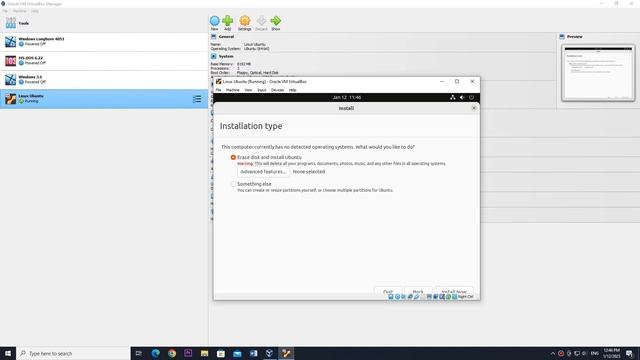Image resolution: width=640 pixels, height=360 pixels.
Task: Open the notification center icon
Action: pyautogui.click(x=629, y=353)
